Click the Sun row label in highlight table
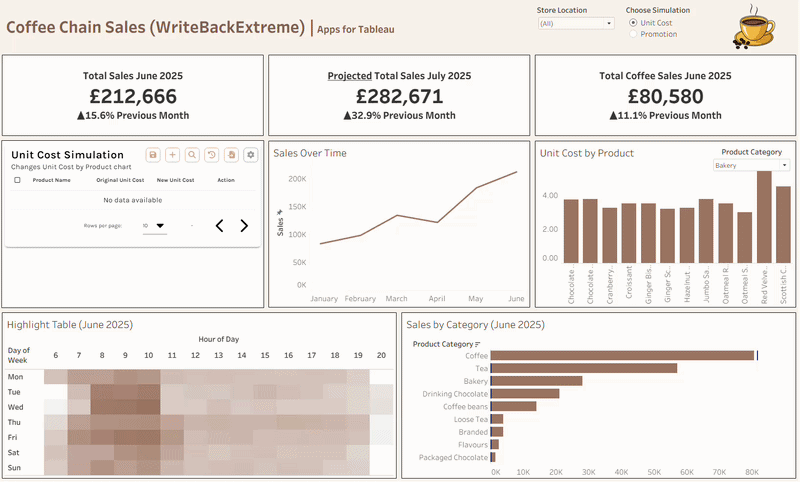Viewport: 800px width, 482px height. coord(14,468)
